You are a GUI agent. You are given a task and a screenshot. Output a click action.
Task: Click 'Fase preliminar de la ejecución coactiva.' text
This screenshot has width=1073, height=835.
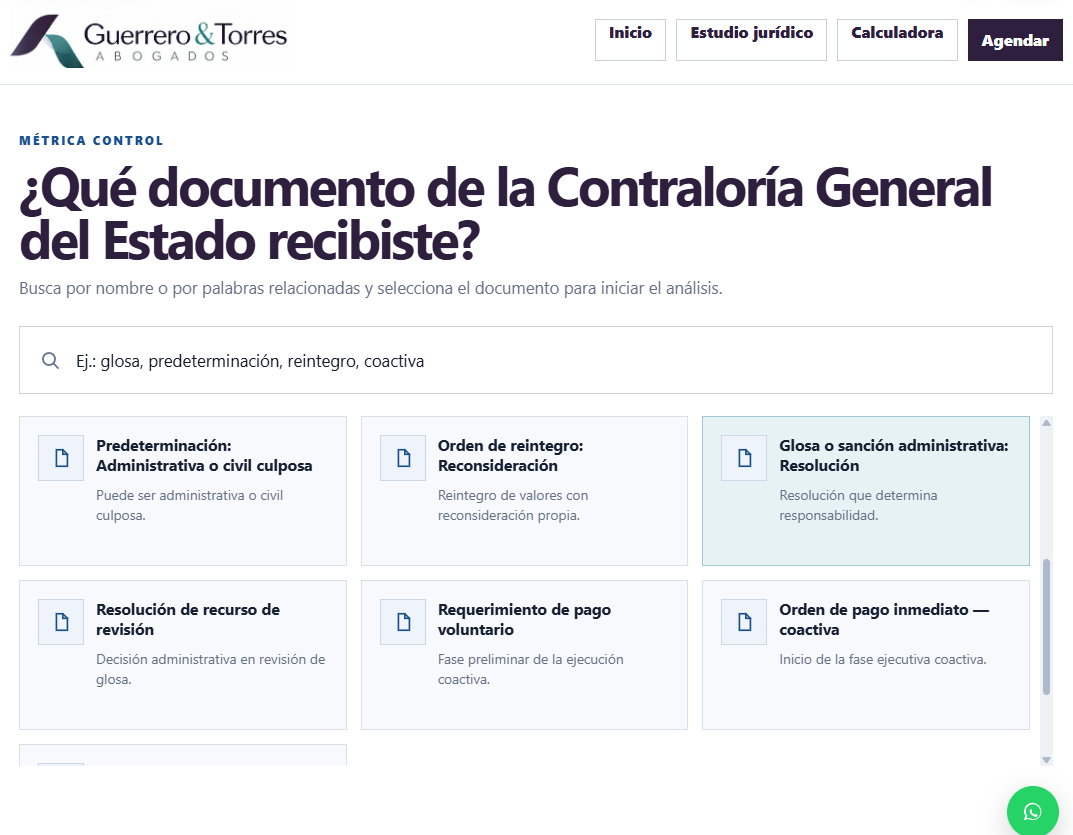[530, 669]
